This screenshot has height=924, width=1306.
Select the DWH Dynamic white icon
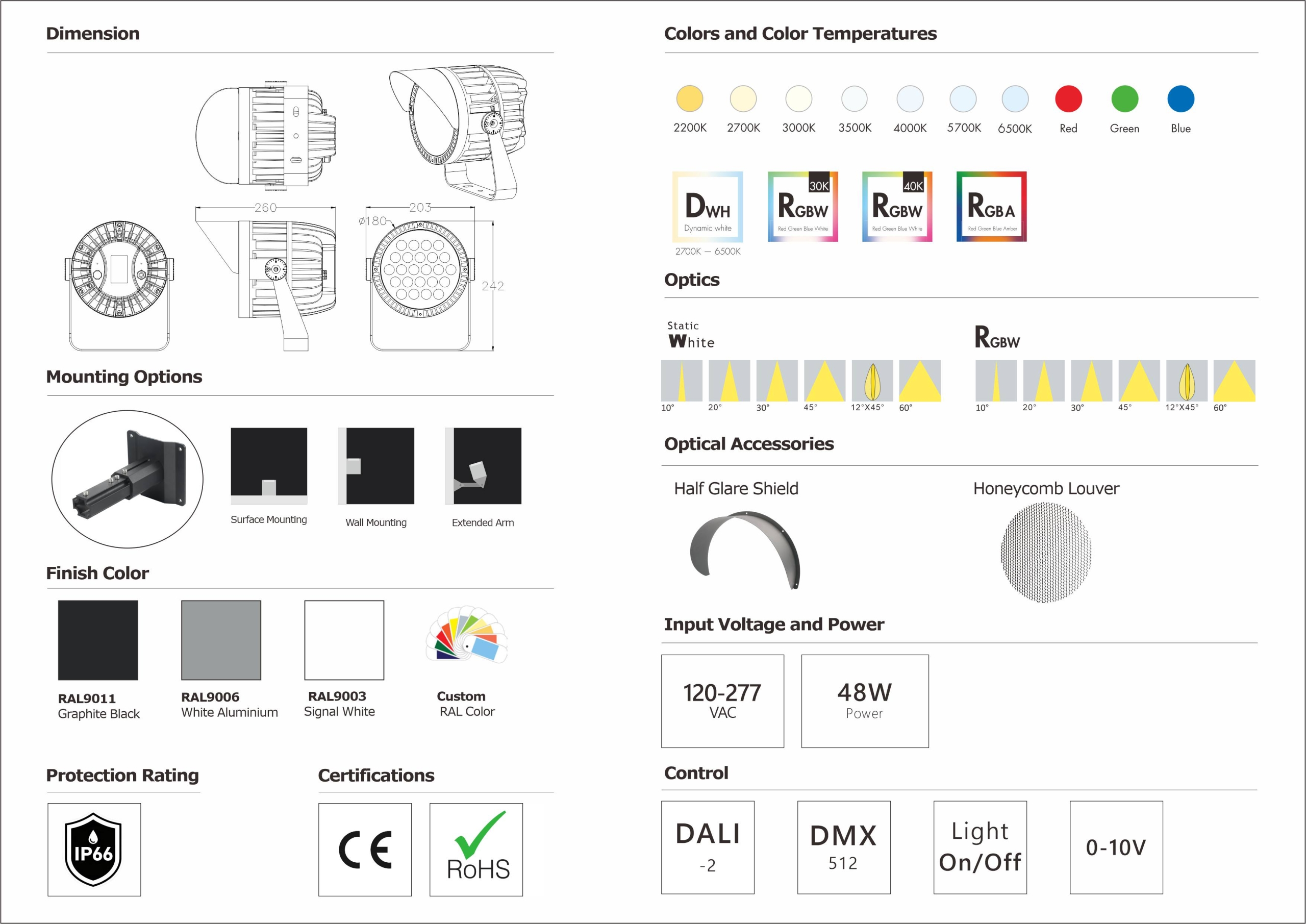pyautogui.click(x=707, y=207)
